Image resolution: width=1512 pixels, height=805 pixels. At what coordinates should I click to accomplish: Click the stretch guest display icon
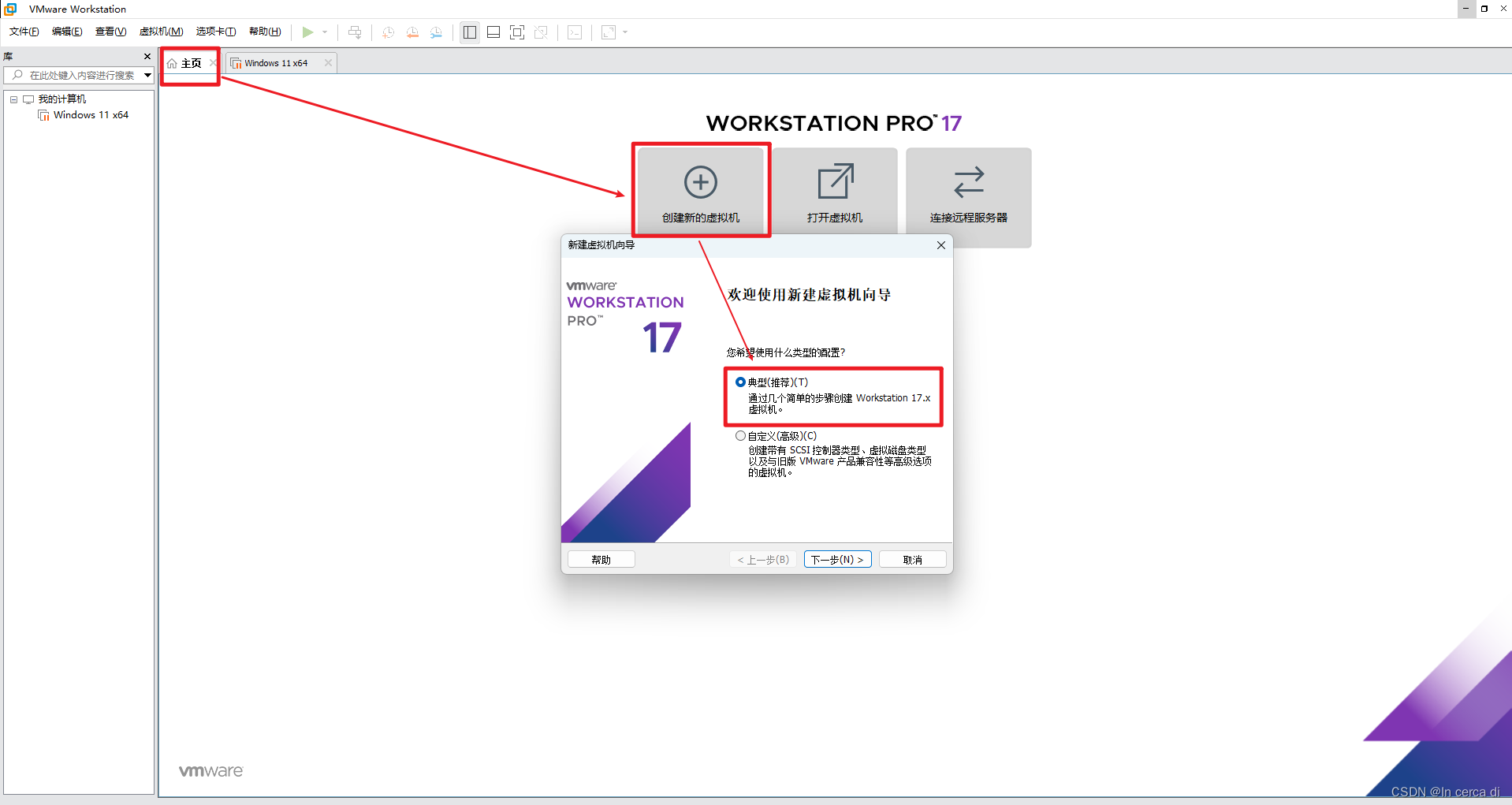(609, 32)
